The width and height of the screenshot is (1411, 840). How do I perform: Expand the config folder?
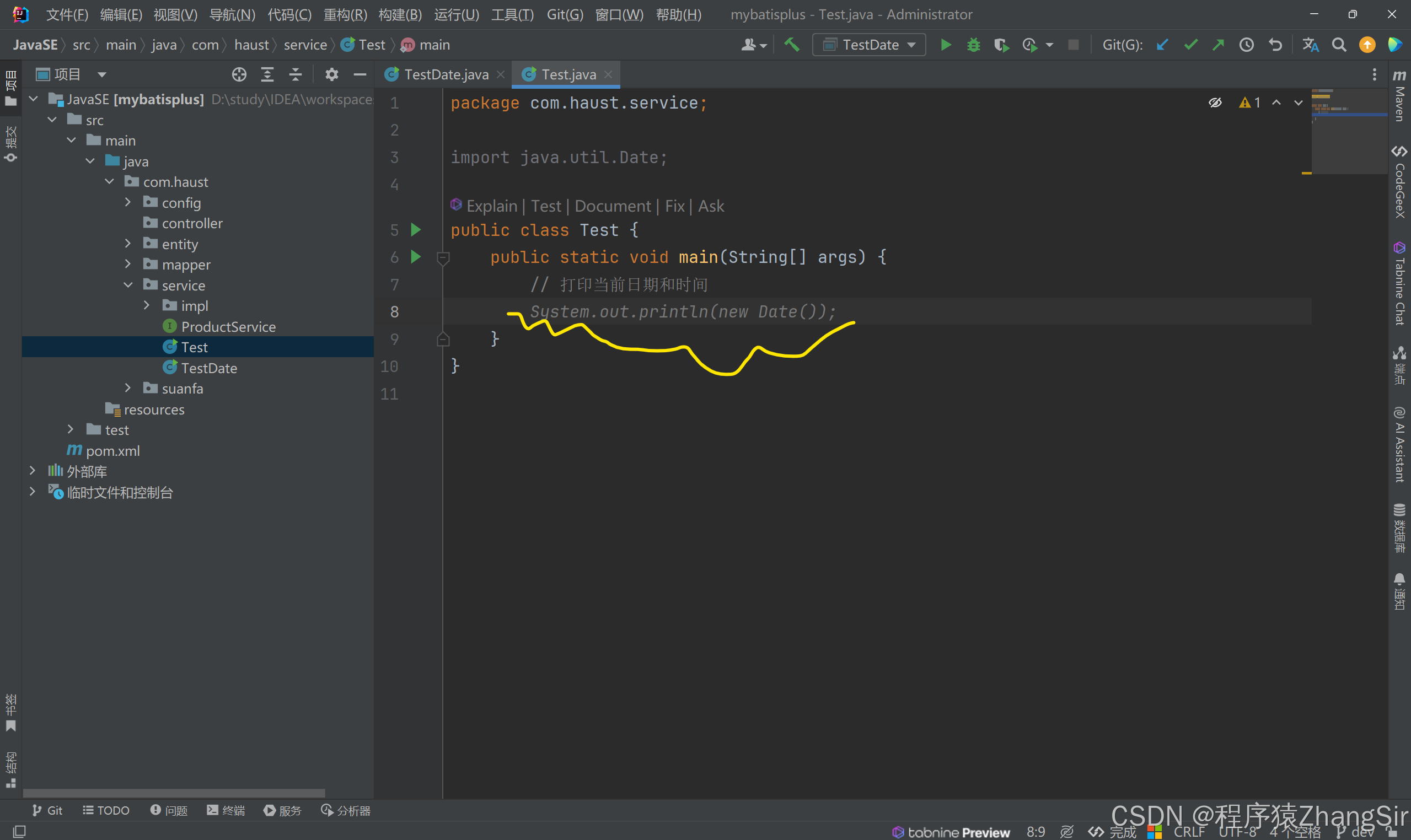[x=128, y=203]
